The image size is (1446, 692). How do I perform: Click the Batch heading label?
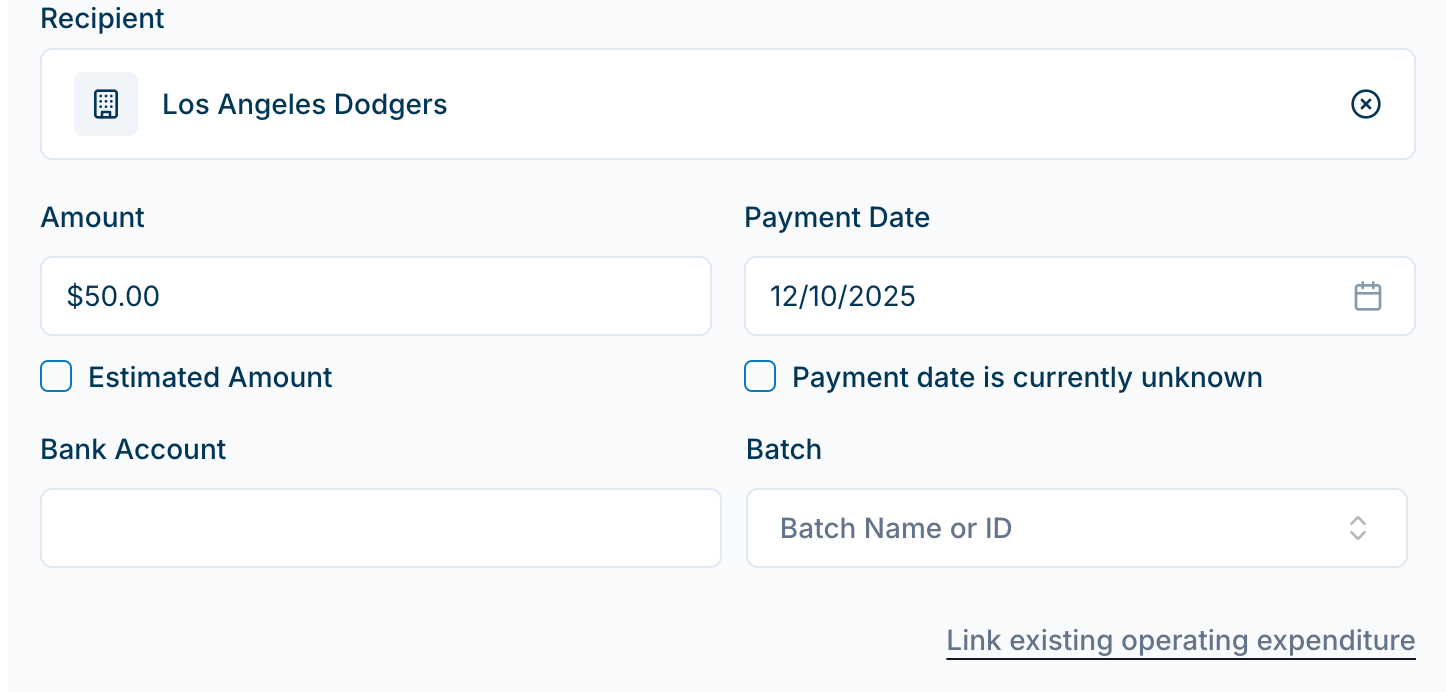pos(783,449)
